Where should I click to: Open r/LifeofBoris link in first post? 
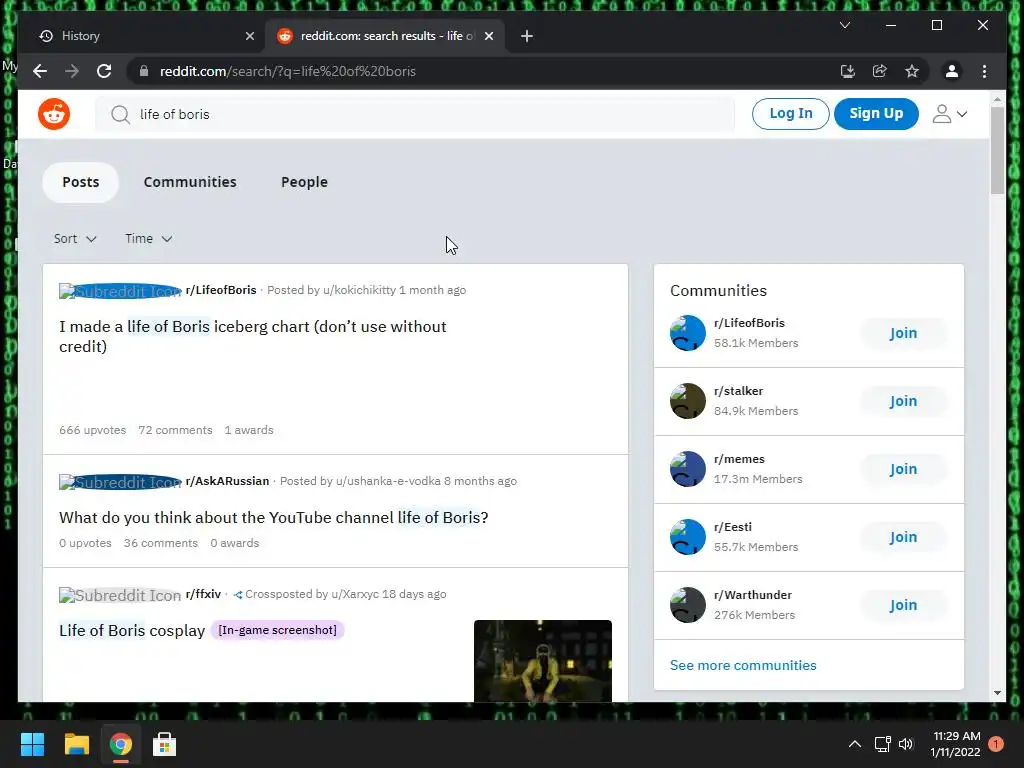pyautogui.click(x=221, y=290)
